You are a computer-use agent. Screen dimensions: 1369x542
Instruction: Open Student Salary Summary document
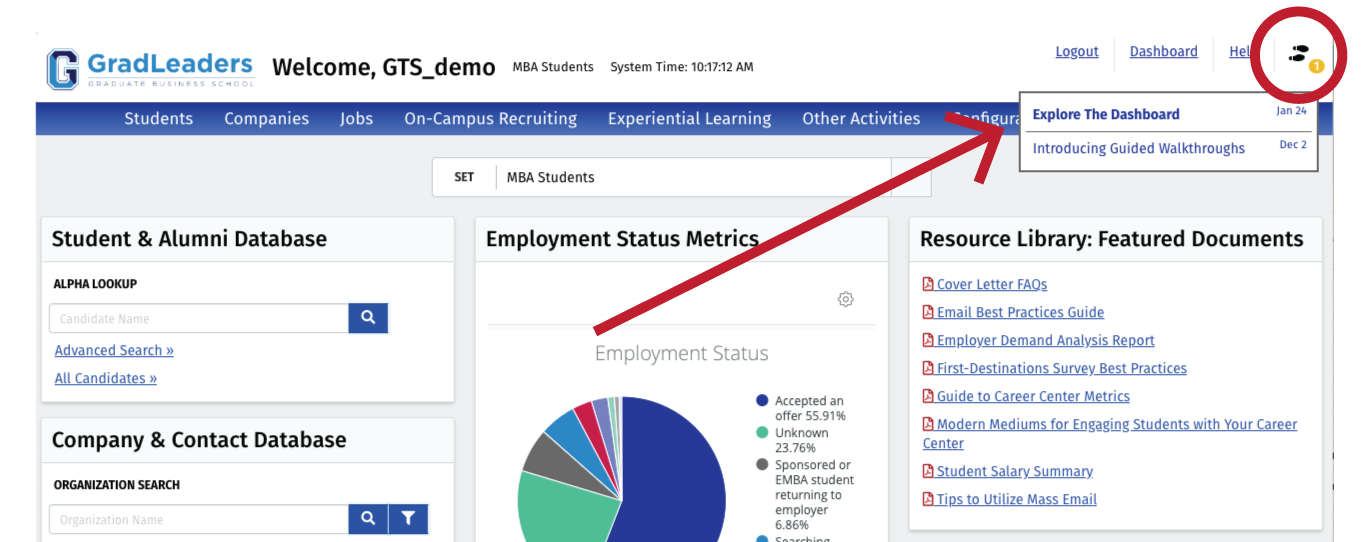click(1015, 472)
